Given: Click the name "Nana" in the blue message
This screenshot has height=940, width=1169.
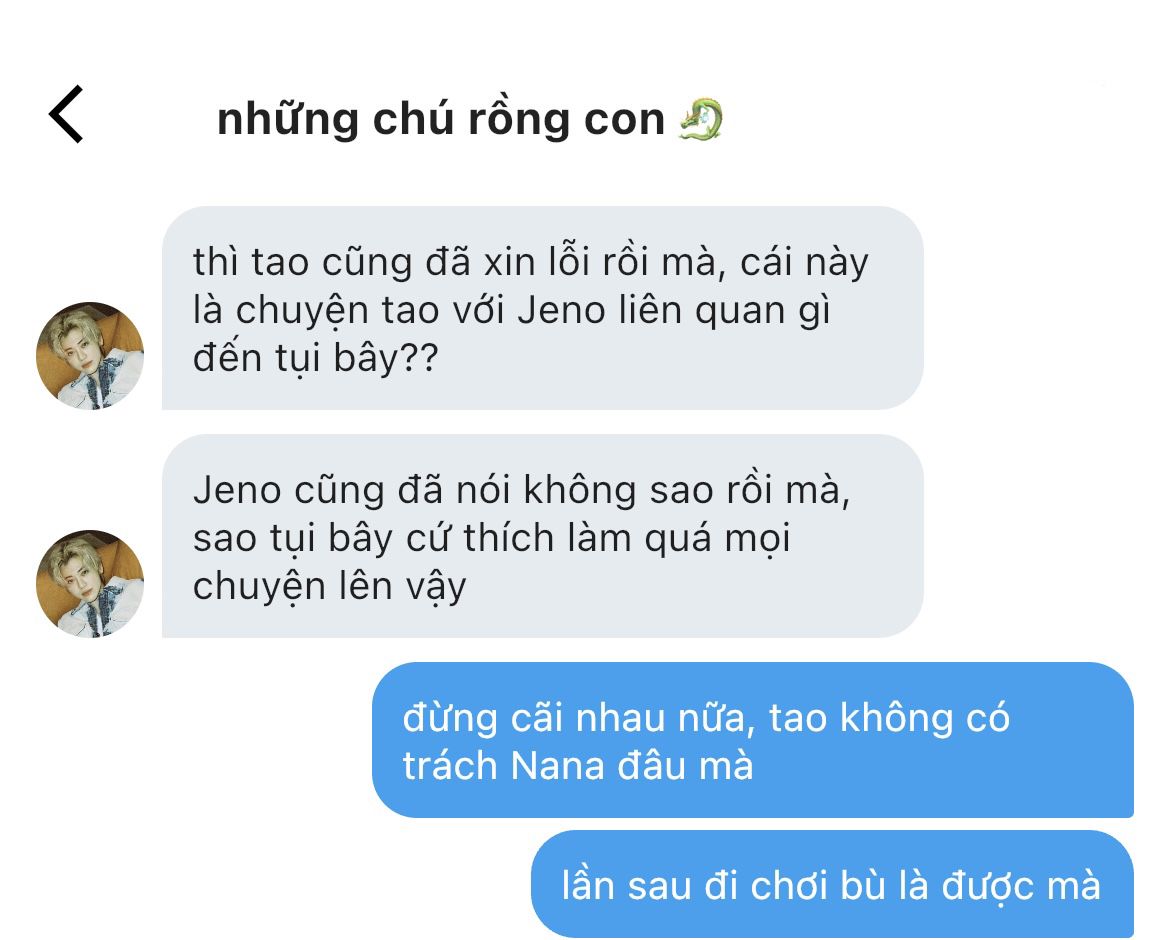Looking at the screenshot, I should tap(557, 766).
